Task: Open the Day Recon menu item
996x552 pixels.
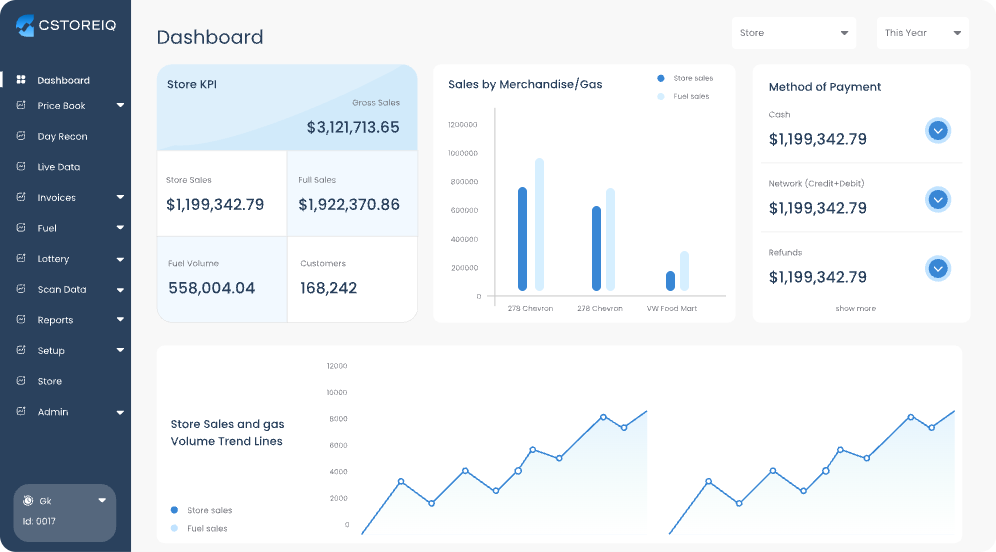Action: click(64, 136)
